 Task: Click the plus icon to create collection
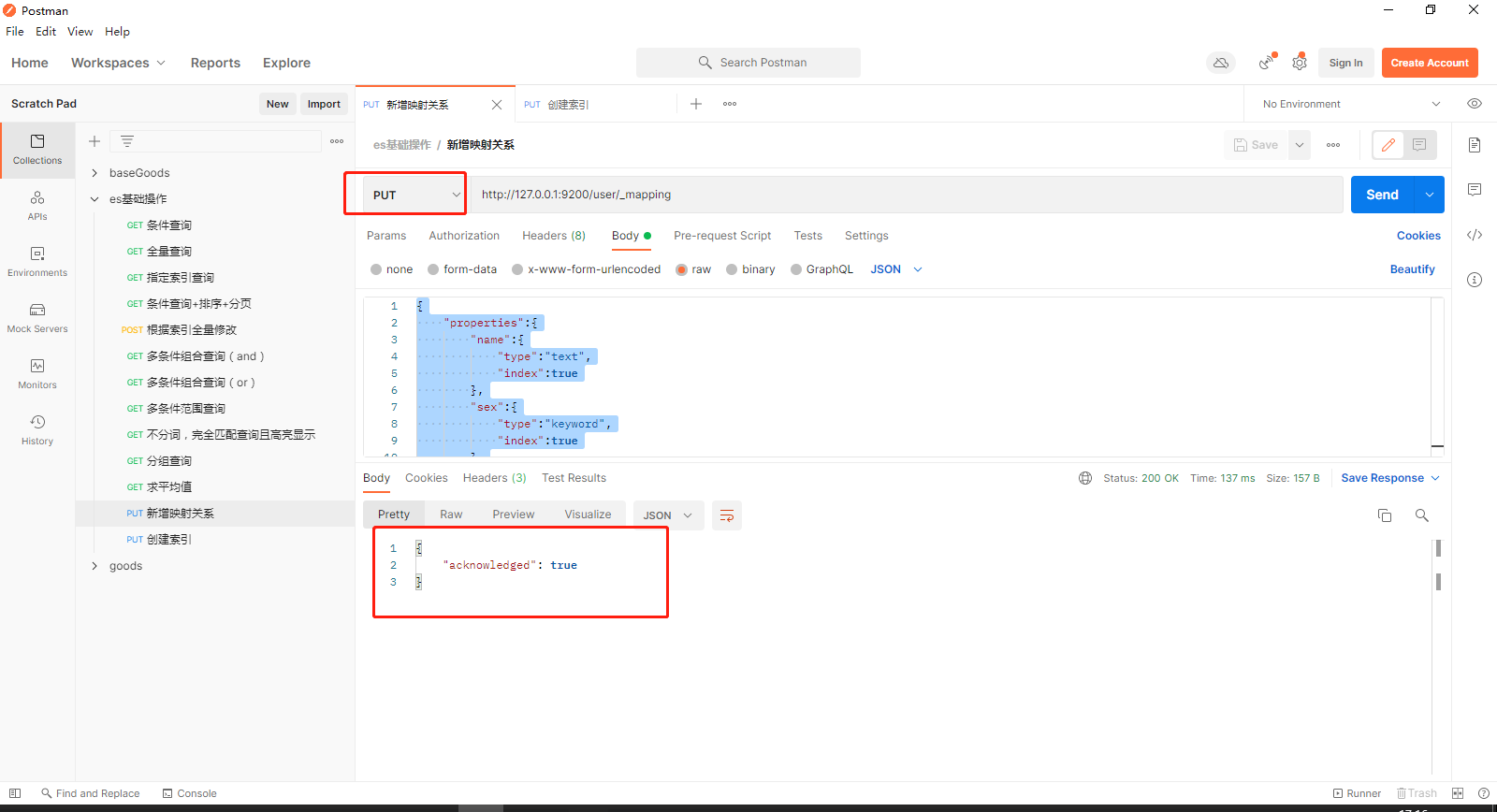coord(94,141)
